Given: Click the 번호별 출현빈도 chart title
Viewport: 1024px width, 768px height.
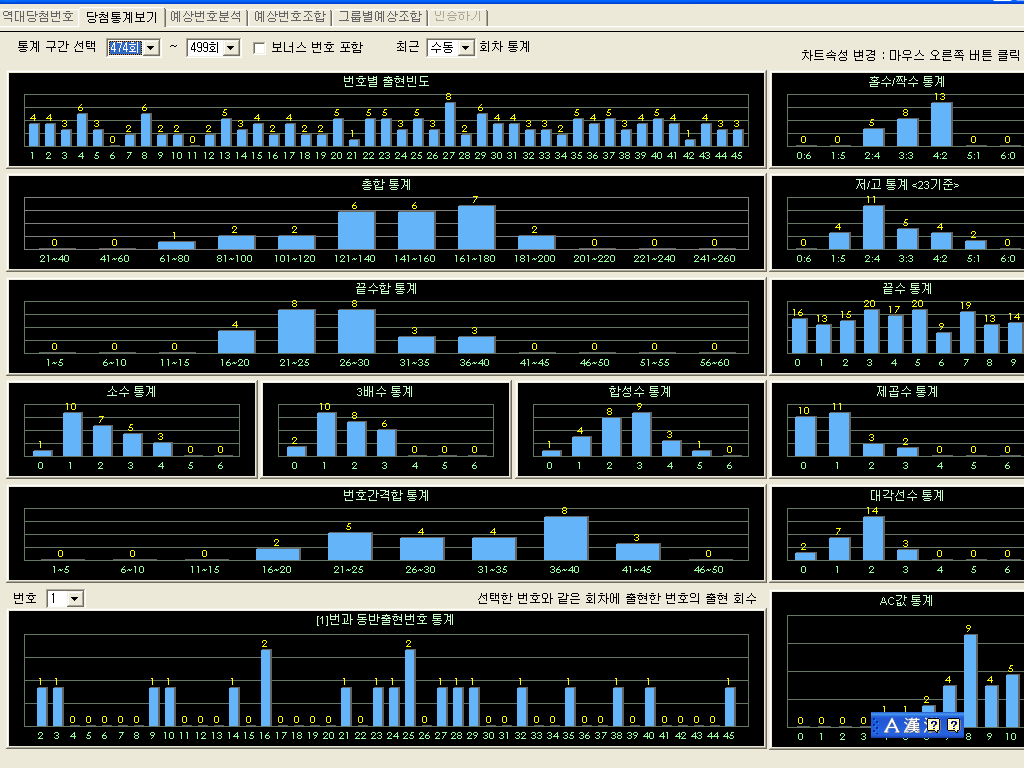Looking at the screenshot, I should coord(386,80).
